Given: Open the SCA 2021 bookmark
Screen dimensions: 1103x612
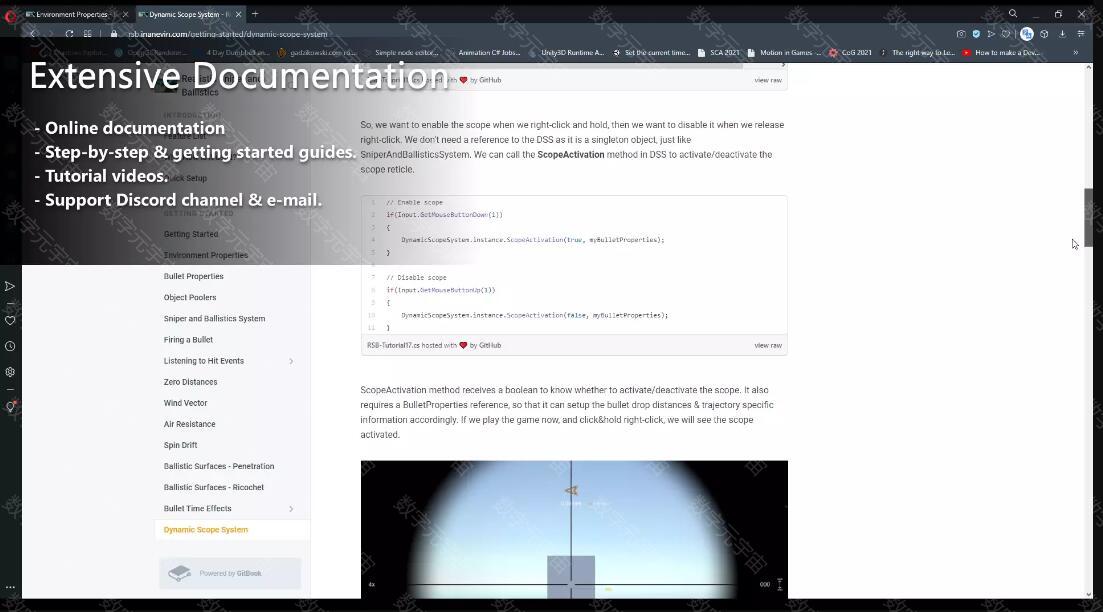Looking at the screenshot, I should pyautogui.click(x=718, y=53).
